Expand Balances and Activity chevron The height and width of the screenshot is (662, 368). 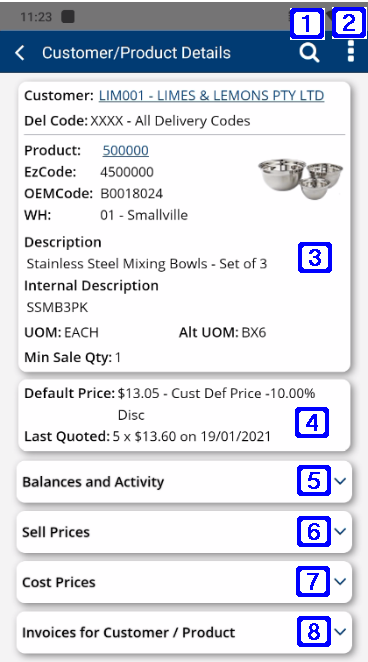click(x=340, y=481)
